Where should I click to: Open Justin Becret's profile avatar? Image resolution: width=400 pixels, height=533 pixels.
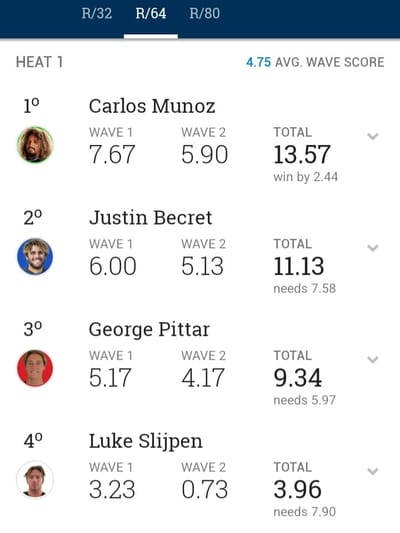coord(35,256)
